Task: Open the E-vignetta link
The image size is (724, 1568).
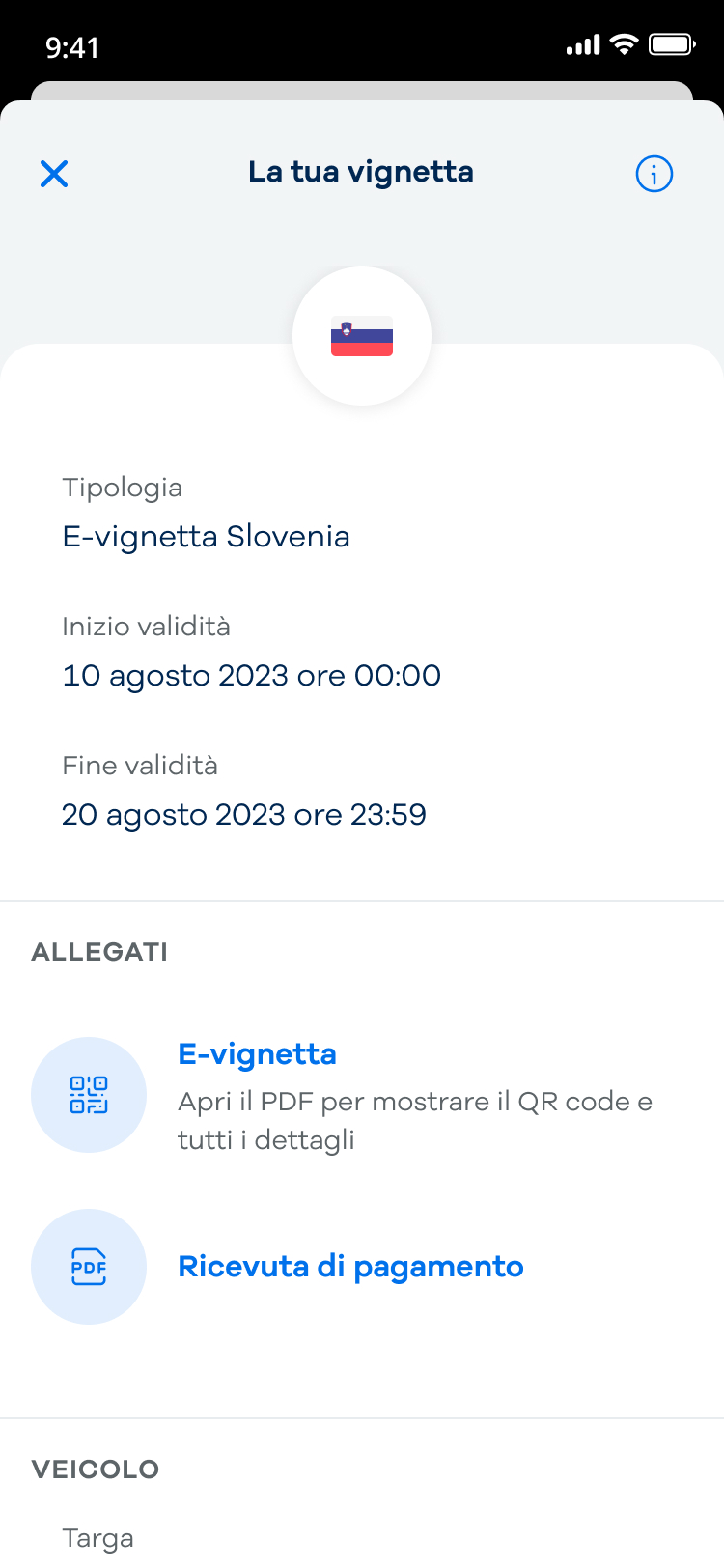Action: [257, 1053]
